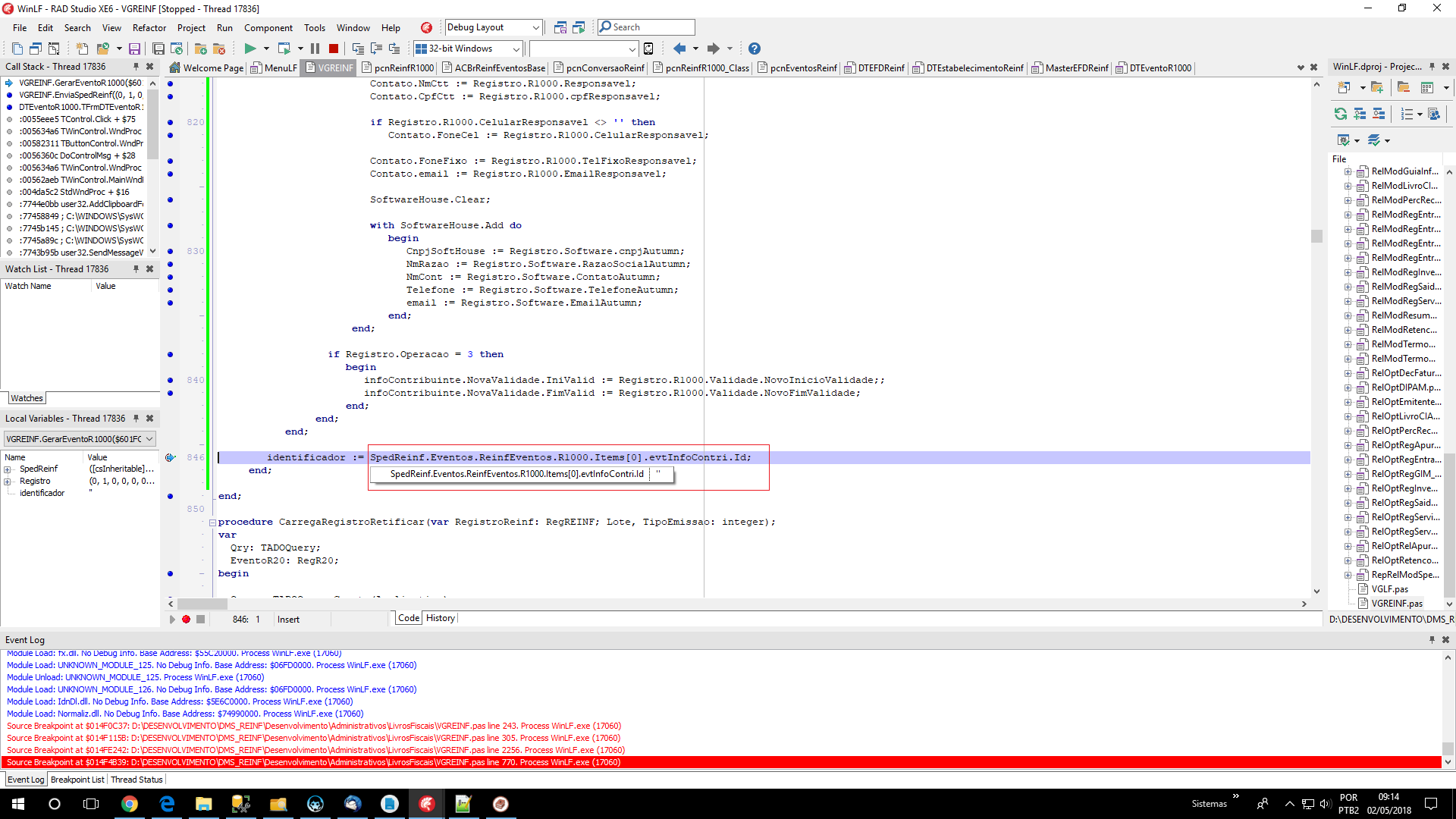The width and height of the screenshot is (1456, 819).
Task: Click the Save Desktop layout icon
Action: [x=560, y=27]
